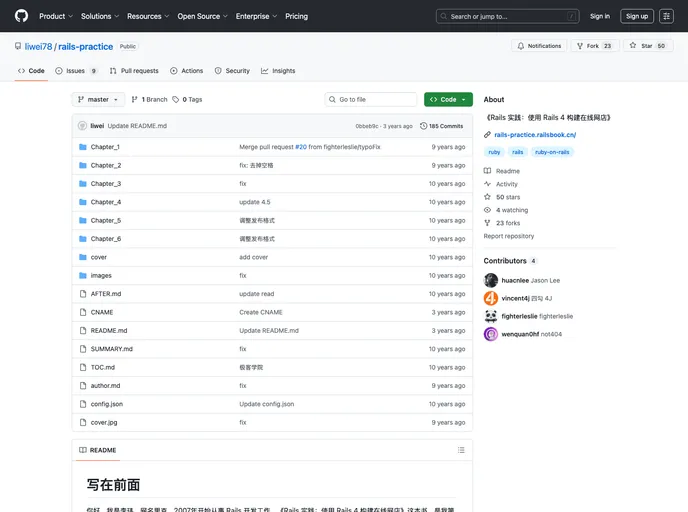Screen dimensions: 688x512
Task: Open the AFTER.md file
Action: point(106,294)
